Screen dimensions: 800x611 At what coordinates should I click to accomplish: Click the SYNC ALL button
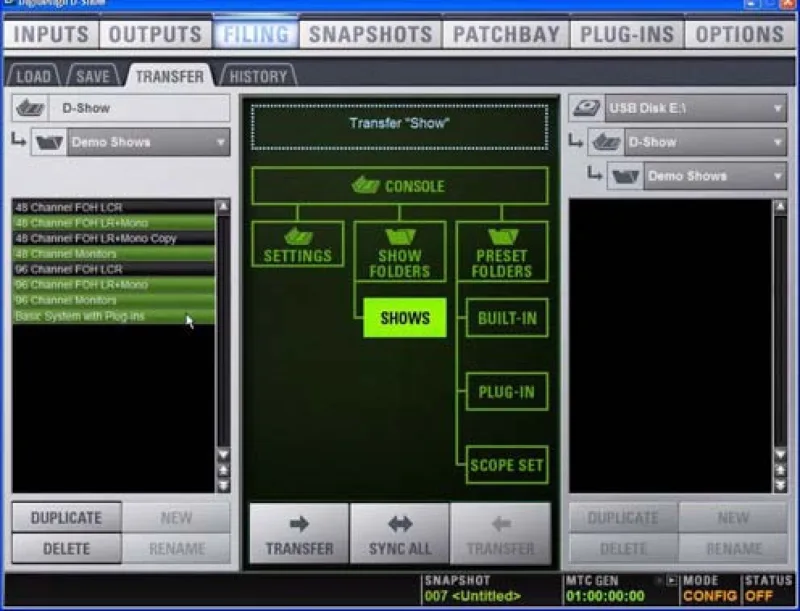pos(400,534)
